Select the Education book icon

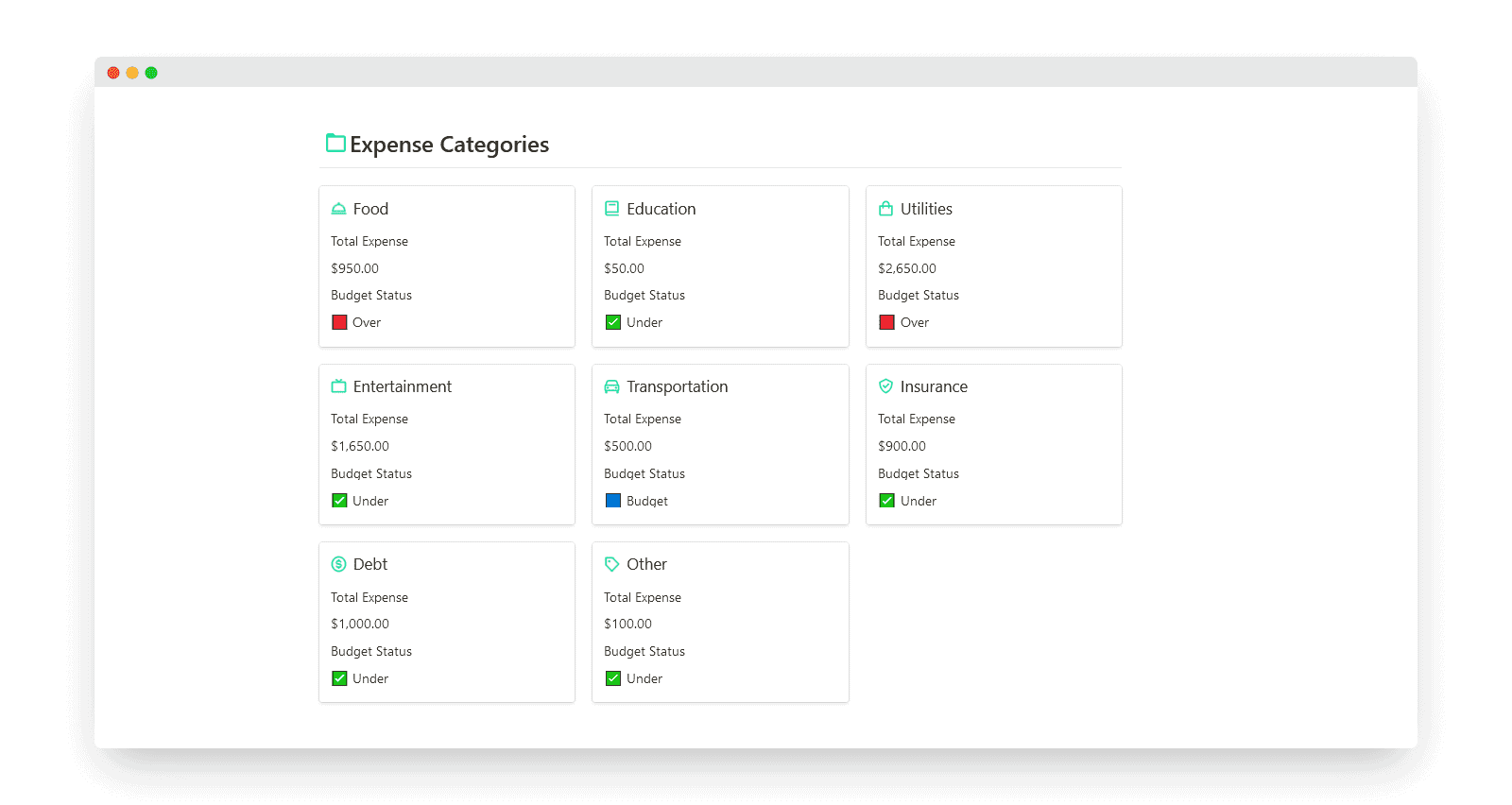612,209
